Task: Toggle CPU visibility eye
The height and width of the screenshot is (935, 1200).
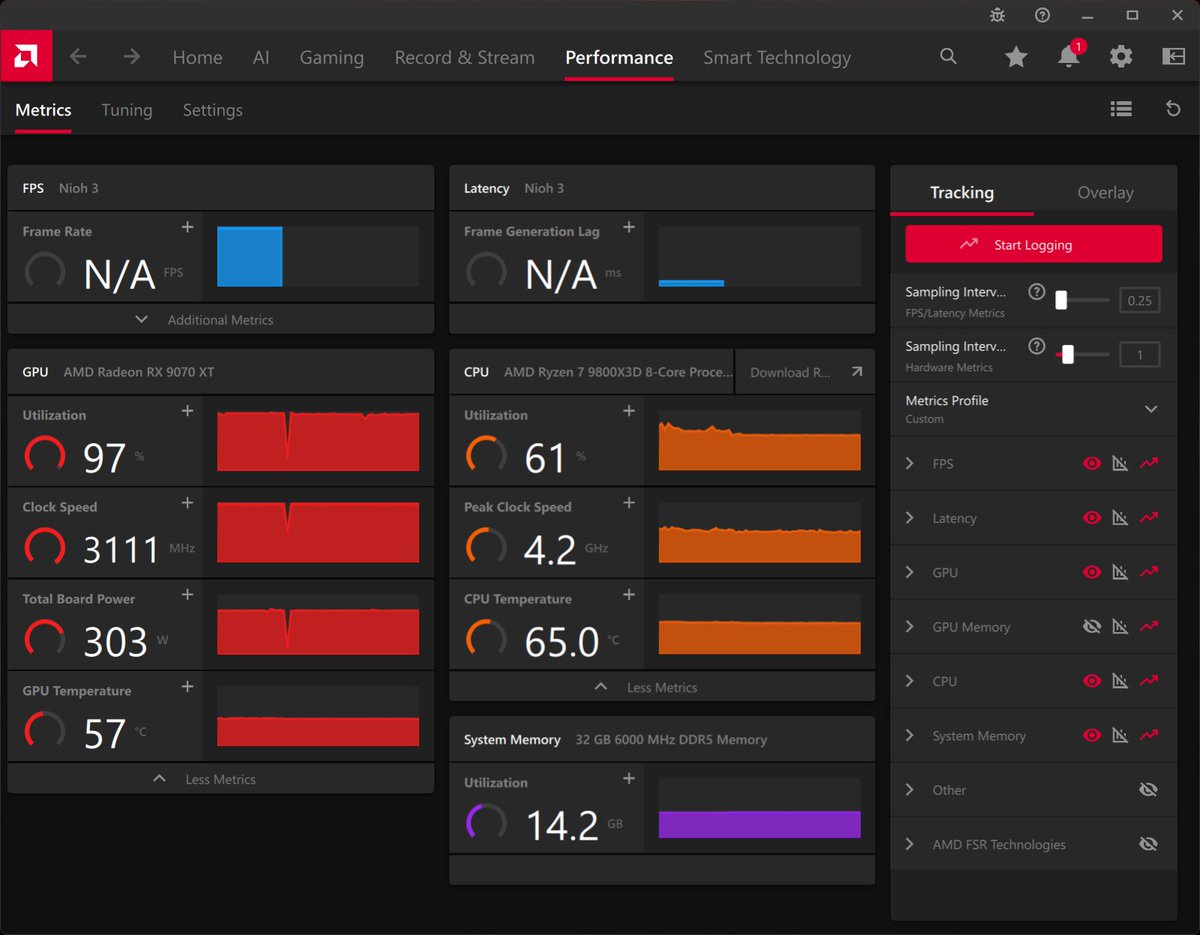Action: tap(1092, 681)
